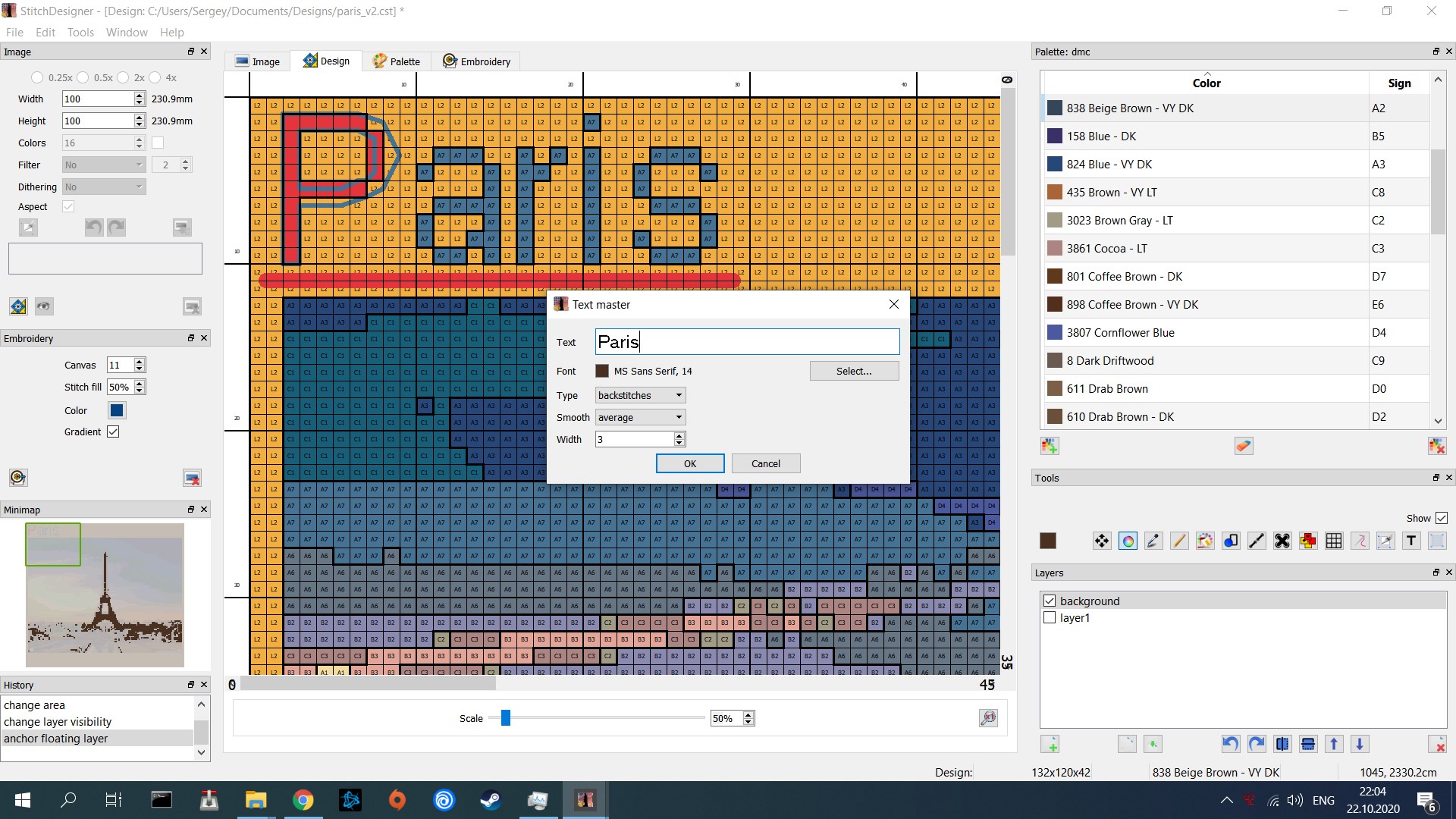Viewport: 1456px width, 819px height.
Task: Move layer up using blue arrow button
Action: (x=1333, y=744)
